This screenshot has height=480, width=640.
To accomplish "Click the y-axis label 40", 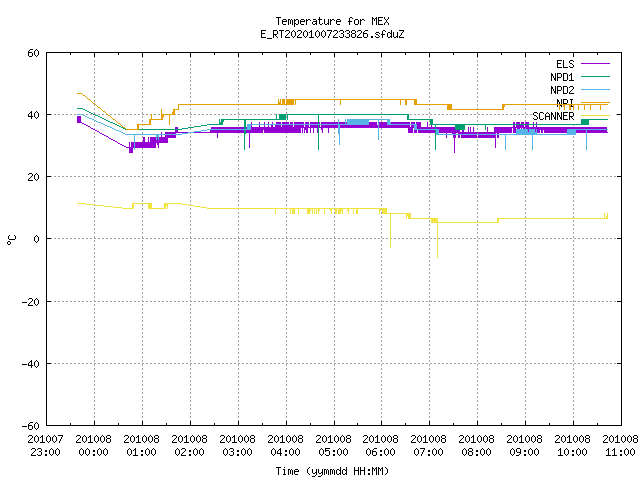I will 33,115.
